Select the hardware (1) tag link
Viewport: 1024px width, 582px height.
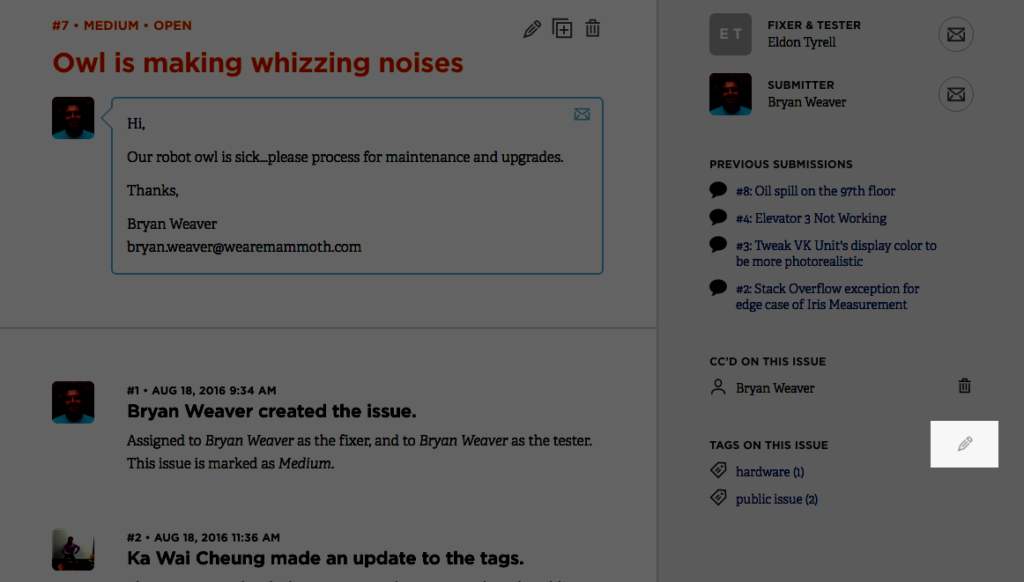click(770, 471)
